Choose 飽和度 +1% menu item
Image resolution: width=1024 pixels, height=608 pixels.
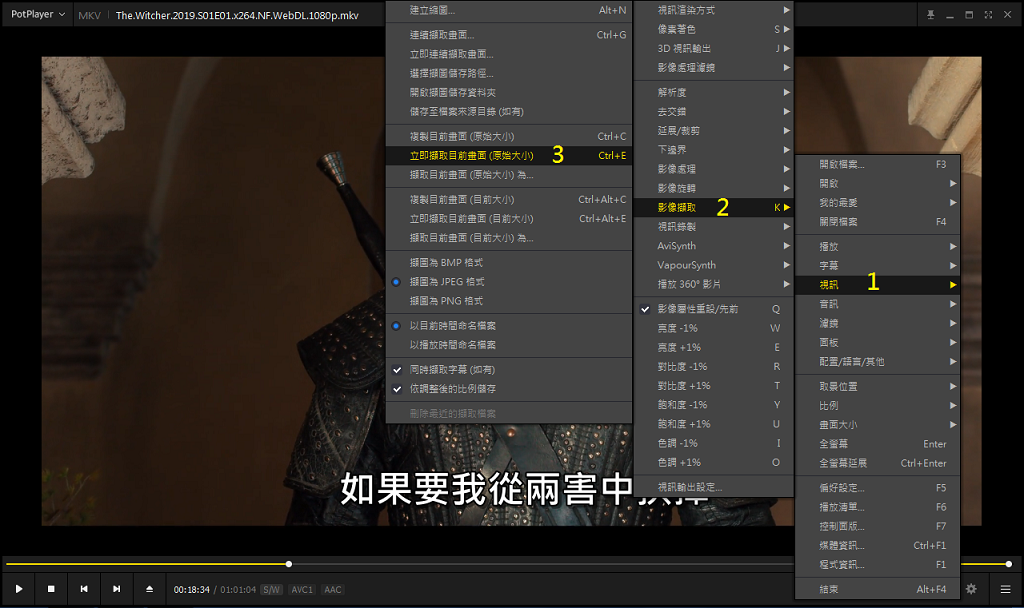pyautogui.click(x=714, y=424)
